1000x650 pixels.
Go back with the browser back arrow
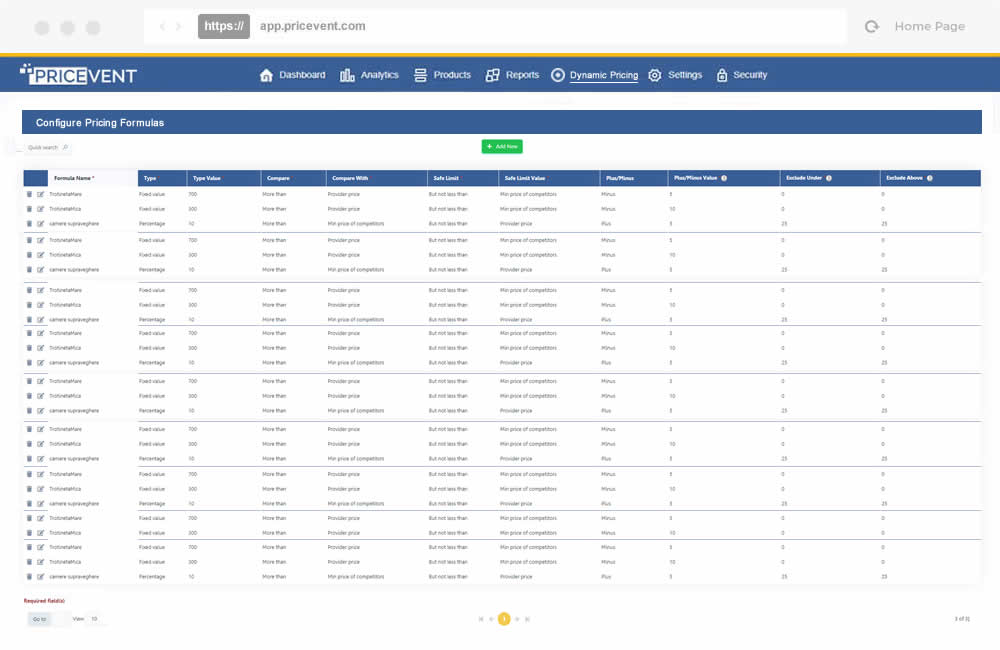pyautogui.click(x=162, y=26)
